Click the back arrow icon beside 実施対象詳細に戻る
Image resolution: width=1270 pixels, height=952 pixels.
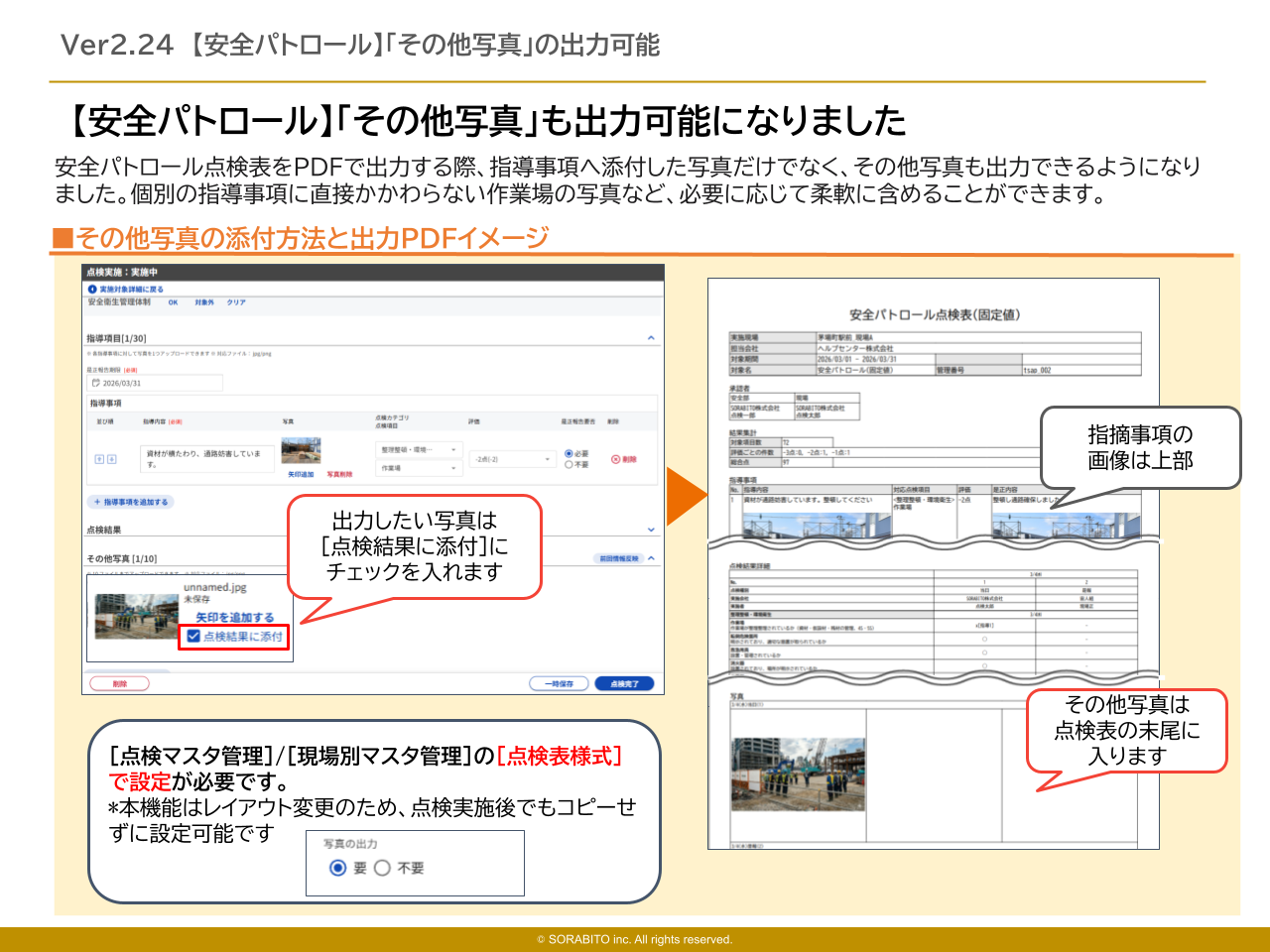[93, 290]
